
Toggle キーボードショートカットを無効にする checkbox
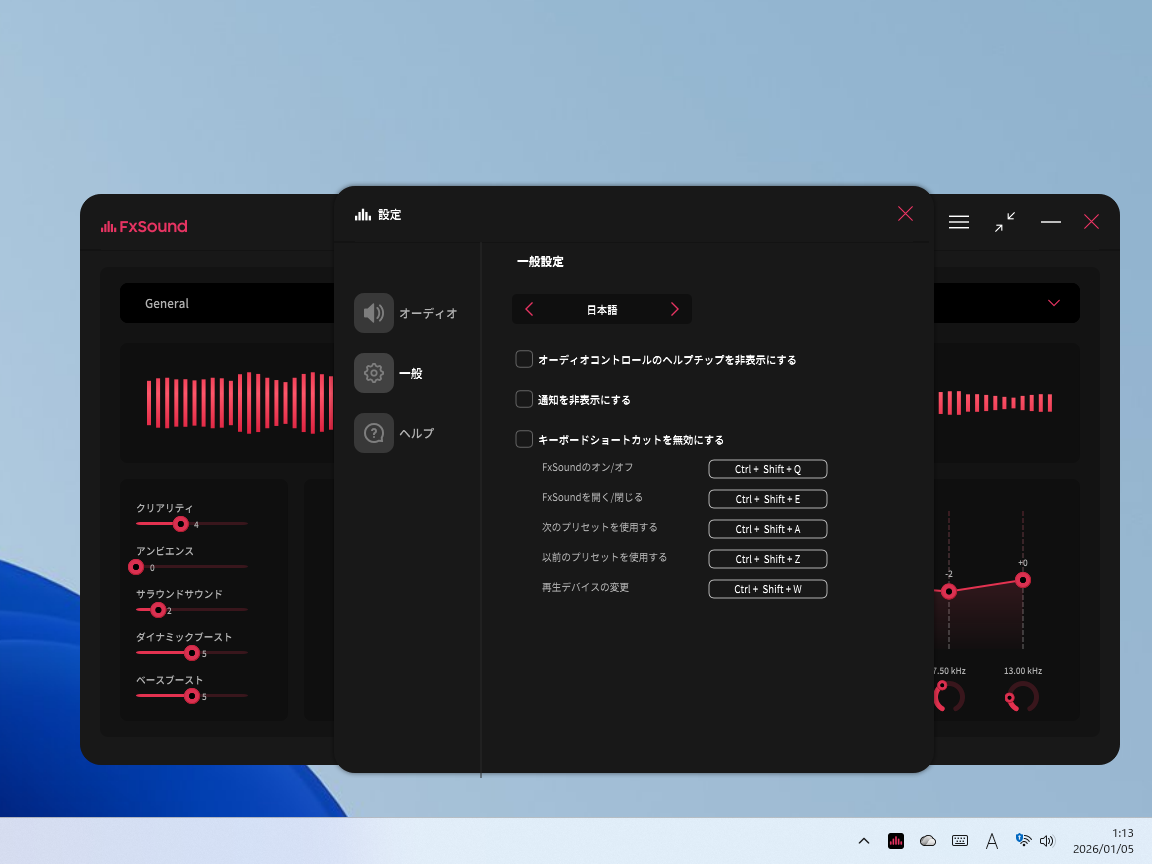(x=524, y=439)
